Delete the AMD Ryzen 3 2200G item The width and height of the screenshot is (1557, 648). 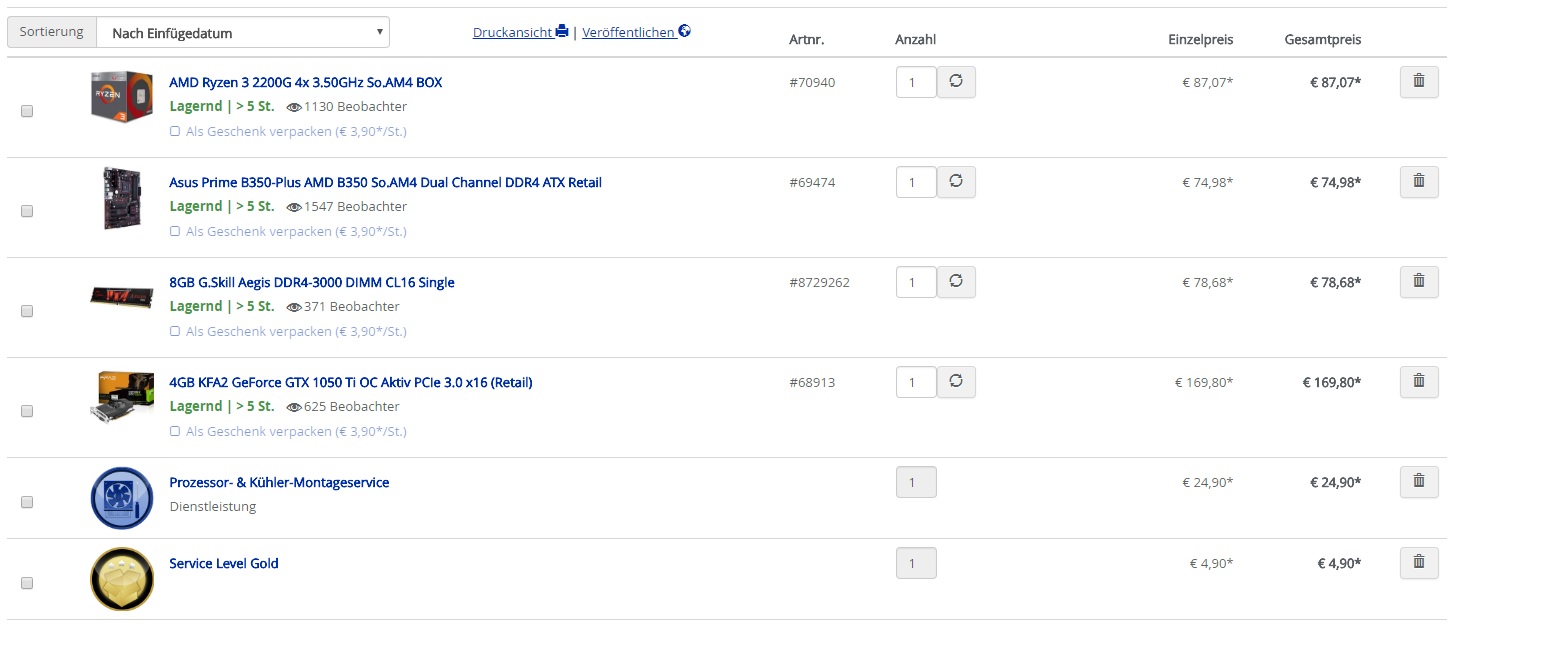[x=1418, y=82]
